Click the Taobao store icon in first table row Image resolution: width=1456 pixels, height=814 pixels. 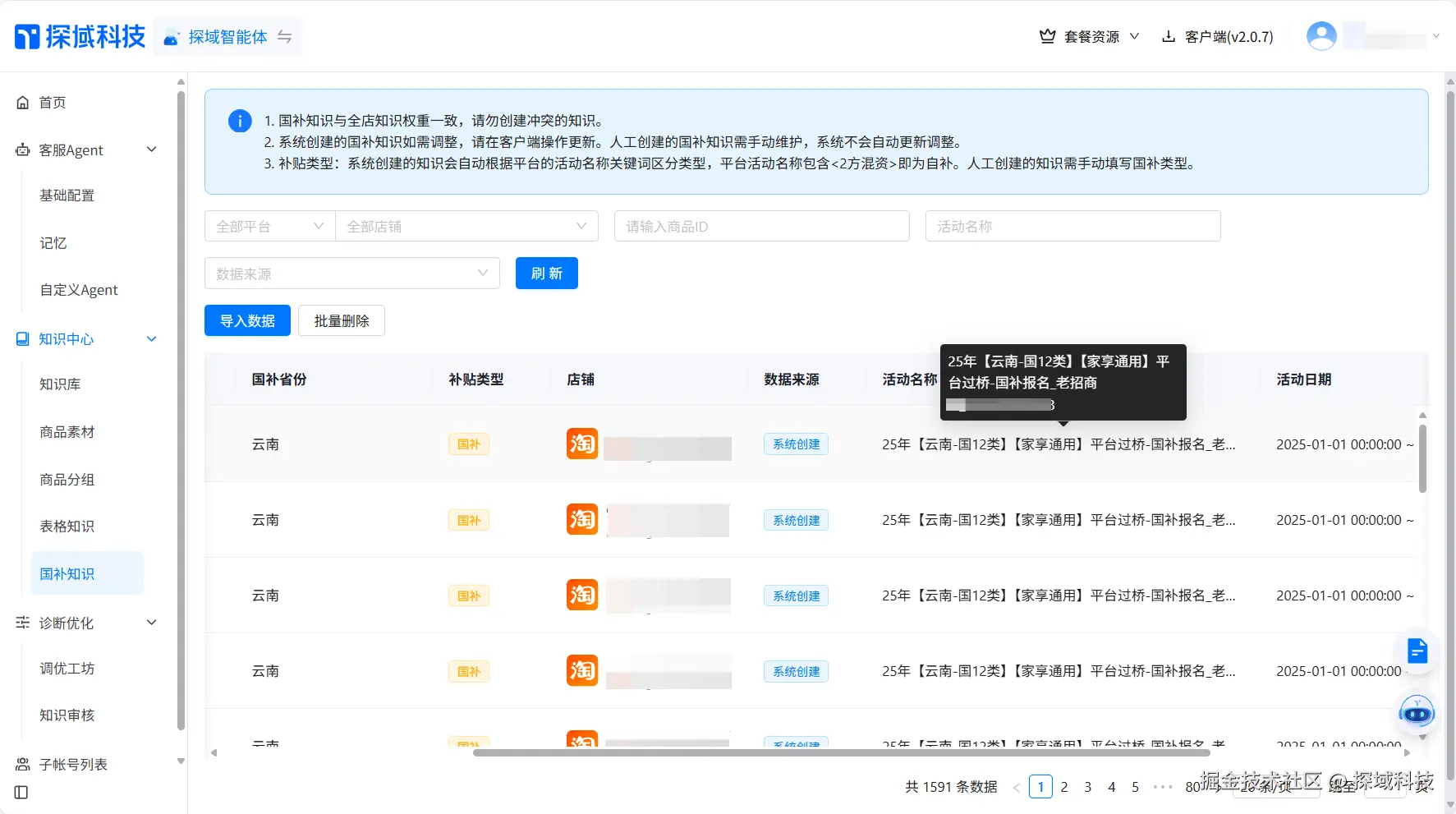[581, 444]
